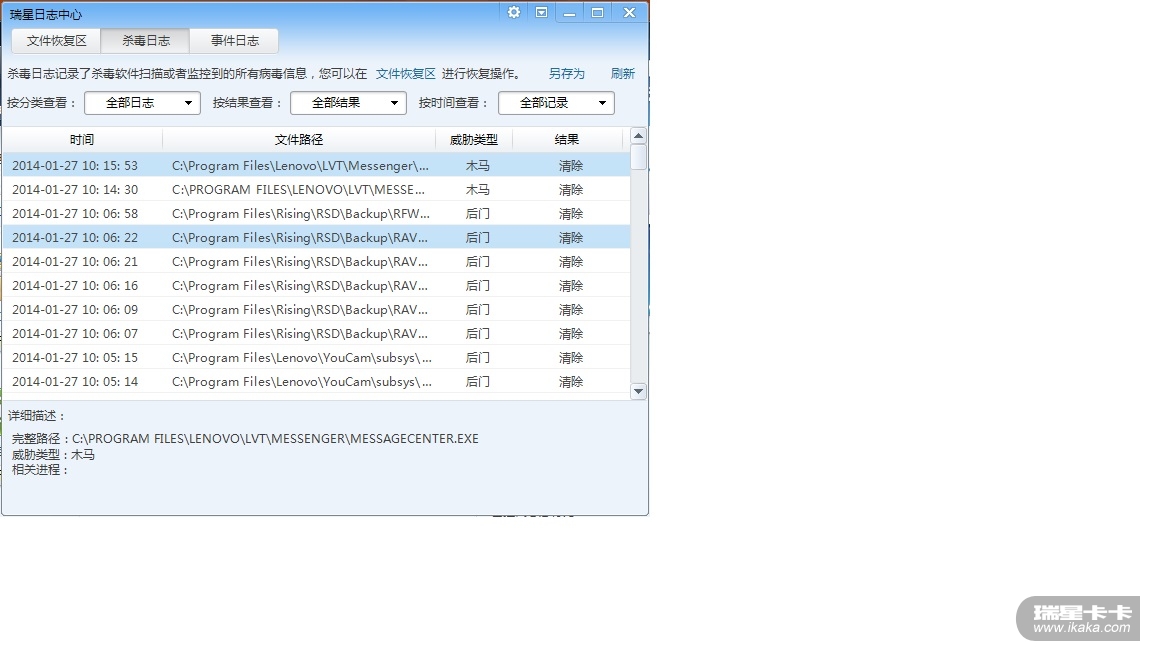Image resolution: width=1152 pixels, height=648 pixels.
Task: Click the 威胁类型：木马 detail line
Action: (x=53, y=455)
